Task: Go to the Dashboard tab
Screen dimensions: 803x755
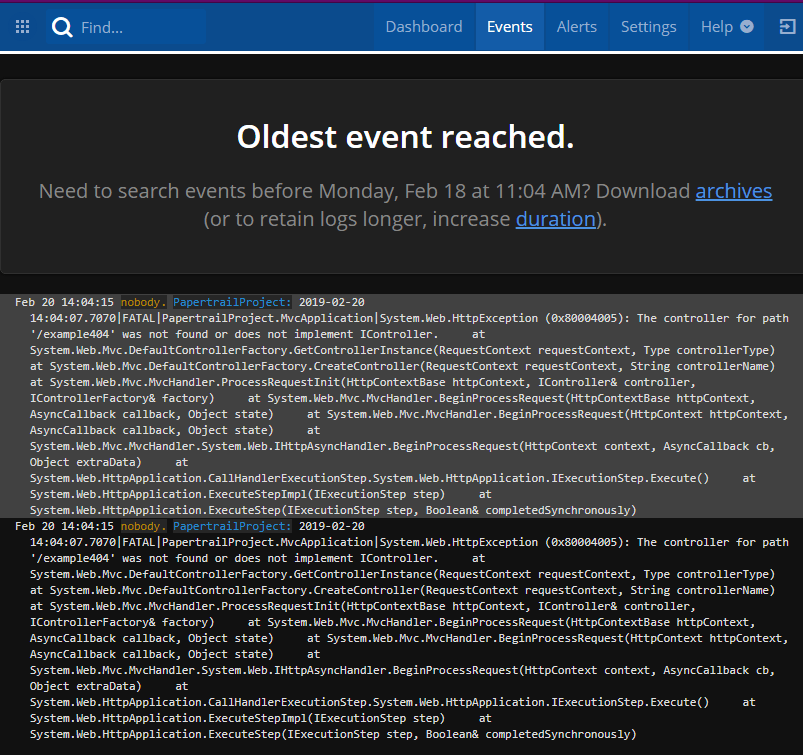Action: 424,27
